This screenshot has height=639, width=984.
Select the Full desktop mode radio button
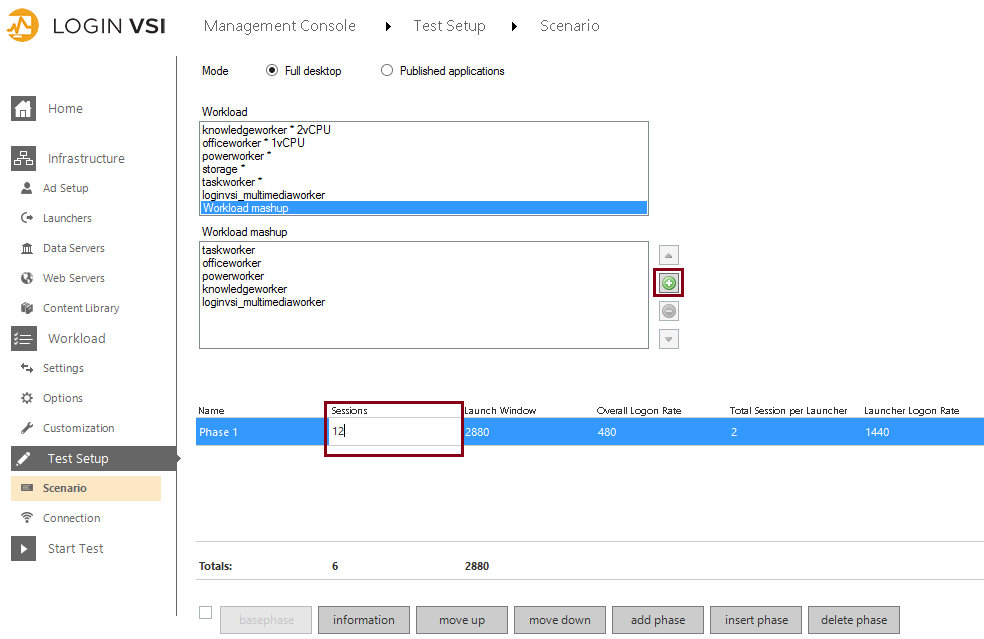[x=272, y=70]
